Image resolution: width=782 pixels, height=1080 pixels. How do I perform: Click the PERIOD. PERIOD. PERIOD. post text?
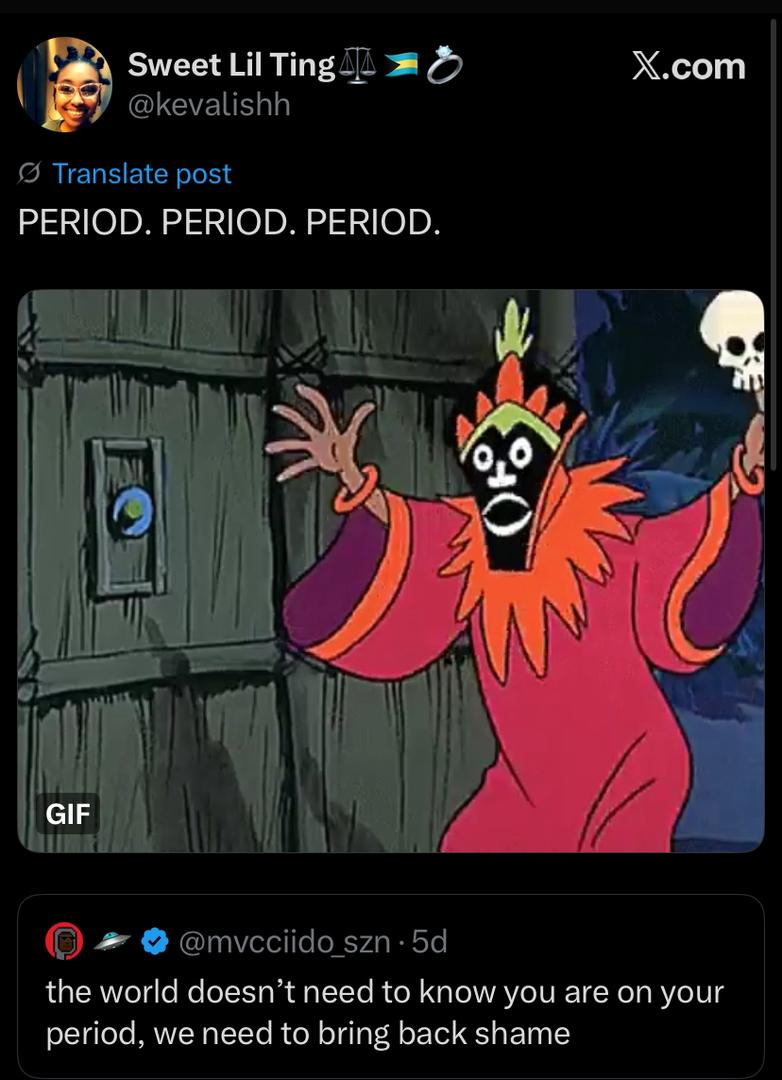229,222
